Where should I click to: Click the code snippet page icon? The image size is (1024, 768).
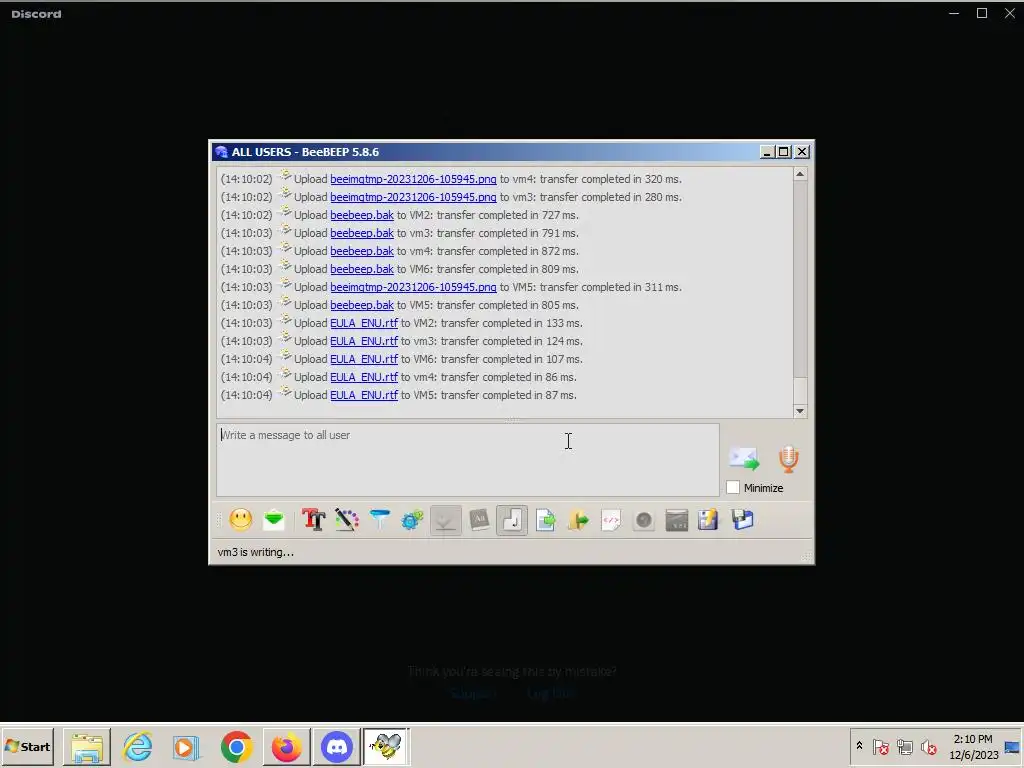[x=611, y=520]
